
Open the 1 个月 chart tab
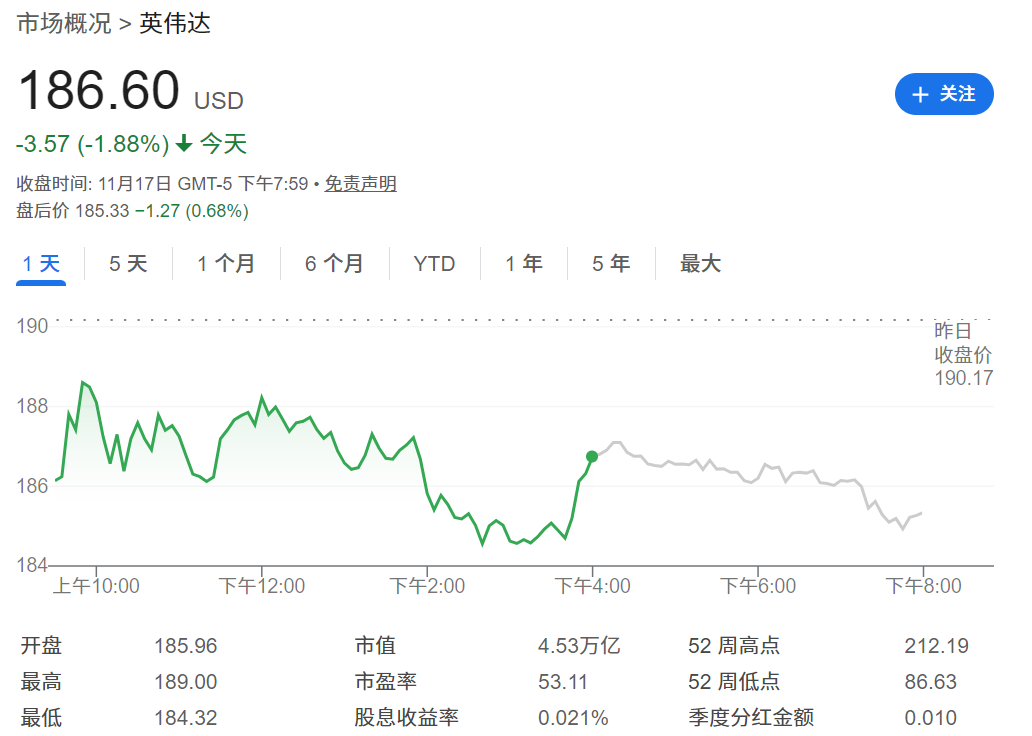[226, 263]
